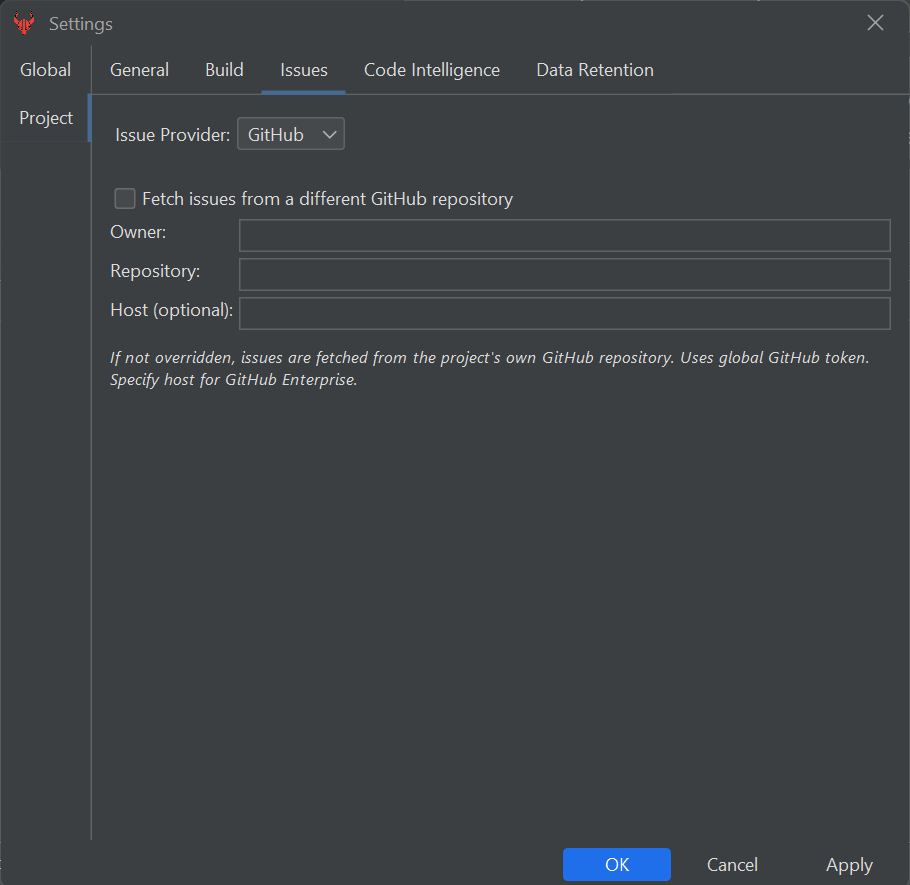Go to the Code Intelligence tab
This screenshot has width=910, height=885.
(431, 70)
